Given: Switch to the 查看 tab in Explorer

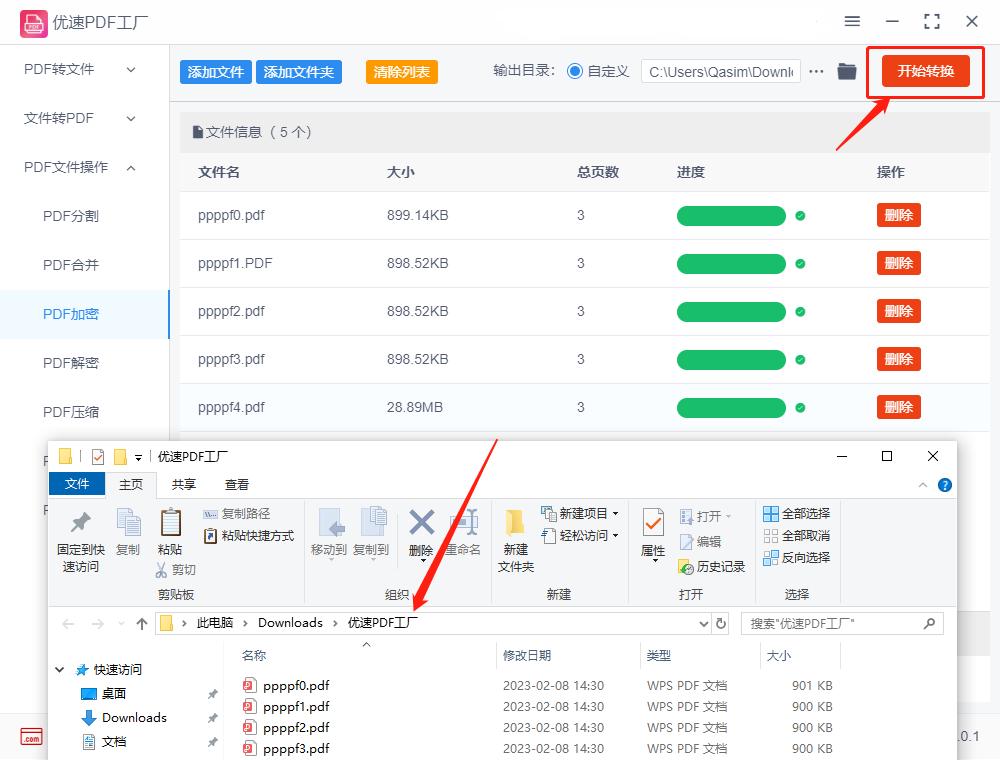Looking at the screenshot, I should (x=238, y=484).
